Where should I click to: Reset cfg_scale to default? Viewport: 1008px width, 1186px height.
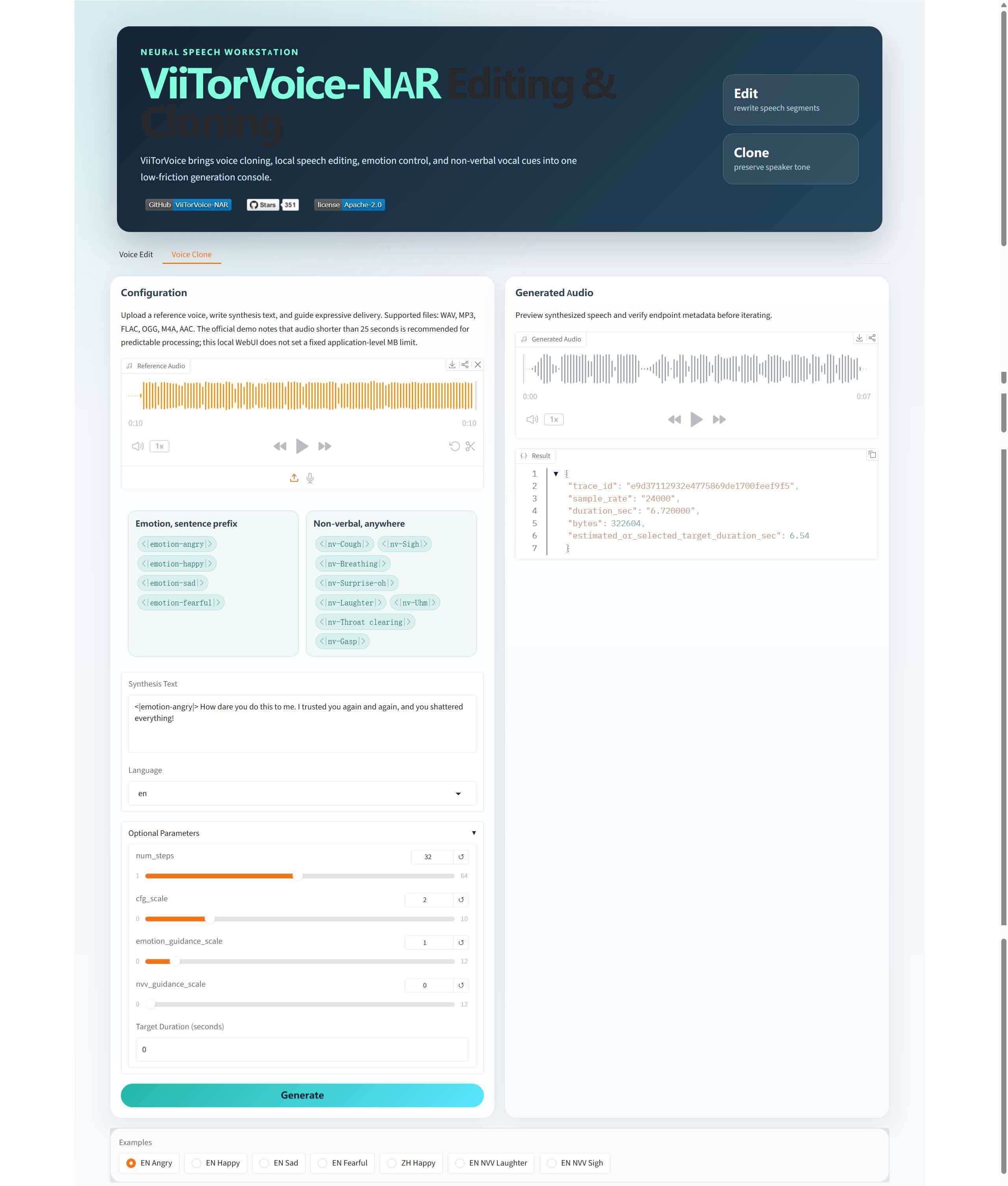461,900
